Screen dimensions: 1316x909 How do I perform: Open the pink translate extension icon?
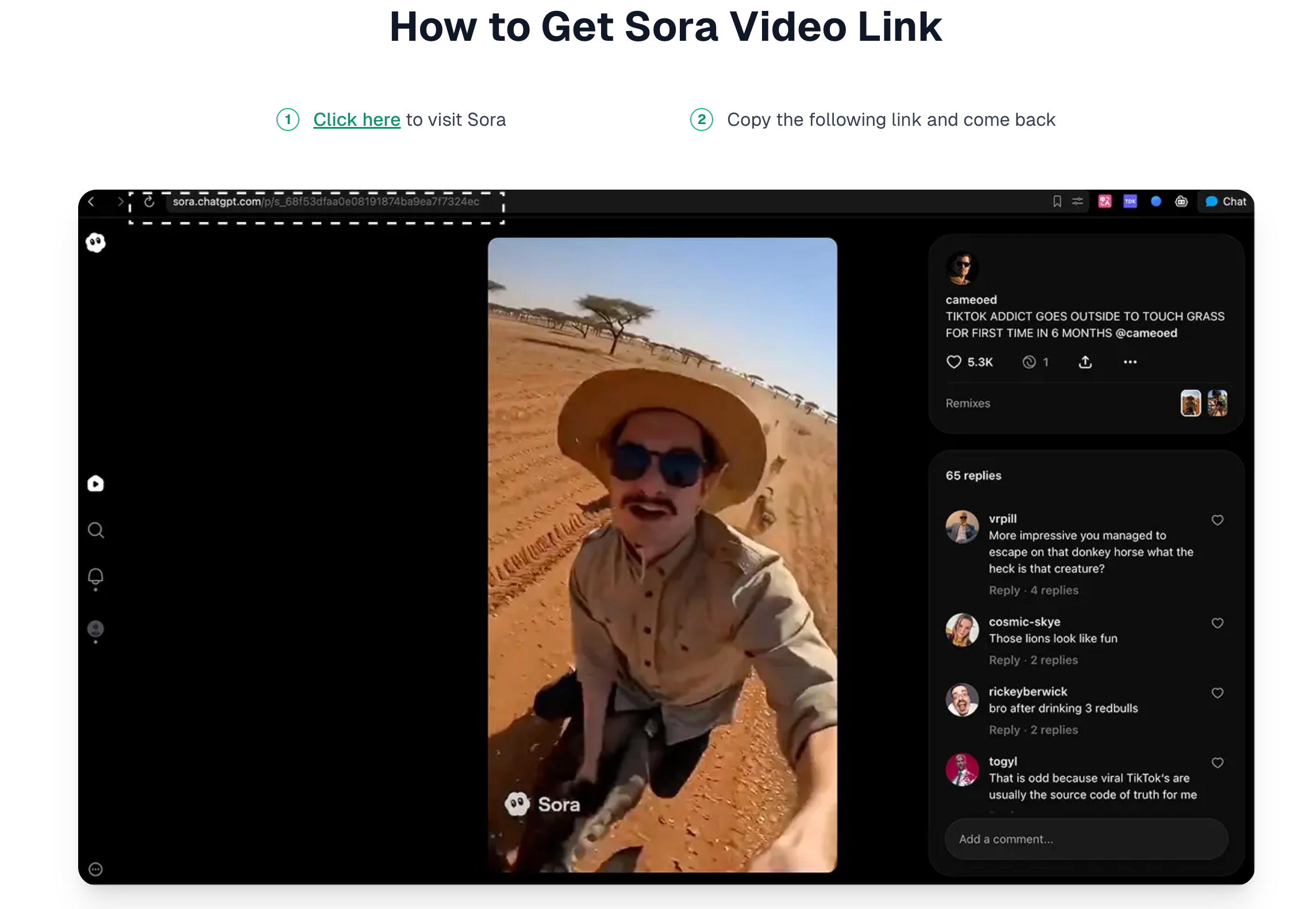(x=1104, y=201)
